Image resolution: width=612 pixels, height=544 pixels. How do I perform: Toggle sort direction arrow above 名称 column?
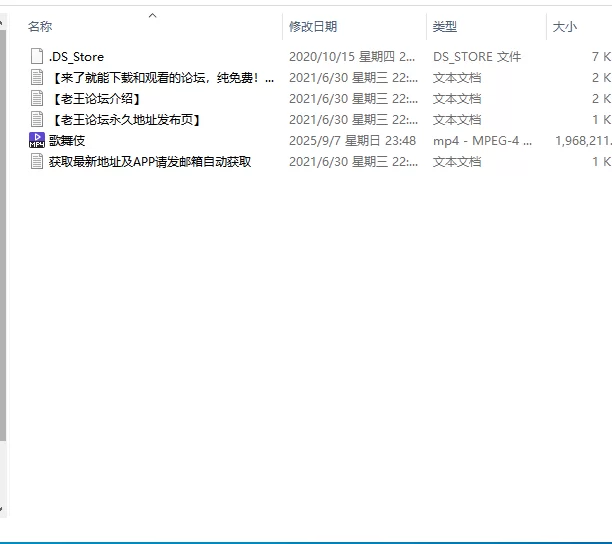point(152,15)
